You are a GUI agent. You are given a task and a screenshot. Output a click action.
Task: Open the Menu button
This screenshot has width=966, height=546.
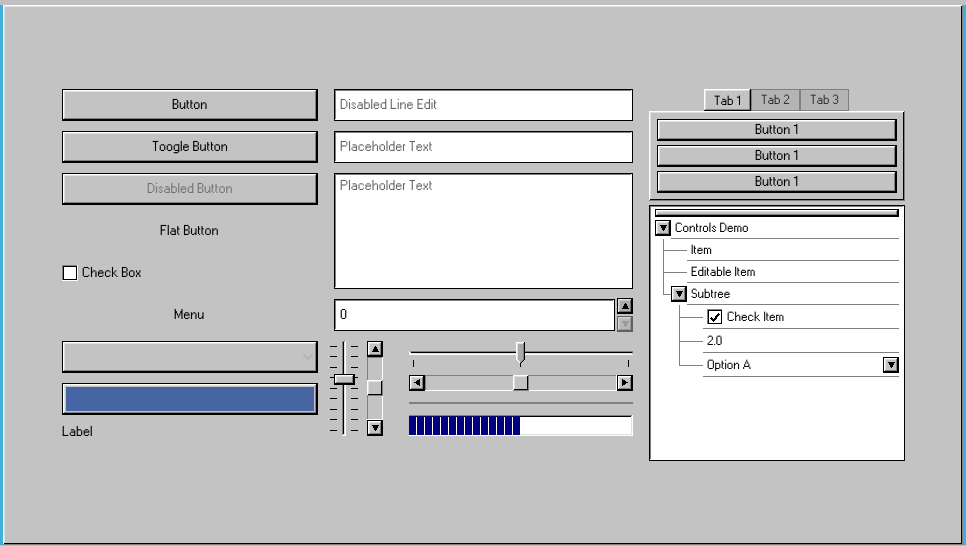tap(189, 314)
